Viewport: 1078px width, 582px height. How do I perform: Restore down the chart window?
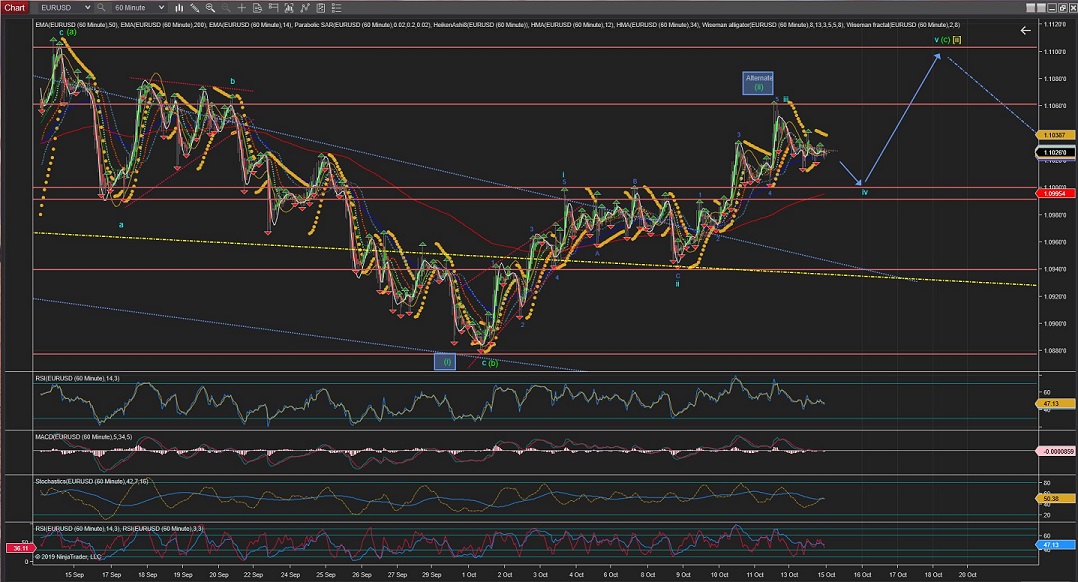[x=1062, y=8]
